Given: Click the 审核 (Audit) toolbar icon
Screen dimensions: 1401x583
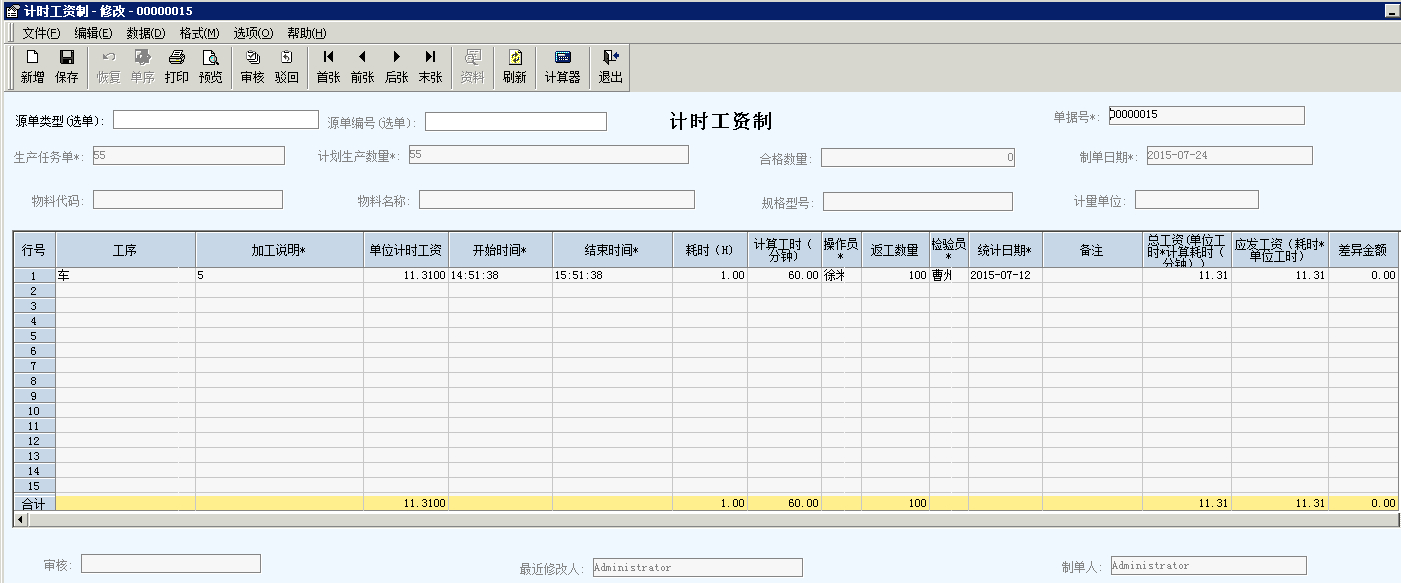Looking at the screenshot, I should pos(252,67).
